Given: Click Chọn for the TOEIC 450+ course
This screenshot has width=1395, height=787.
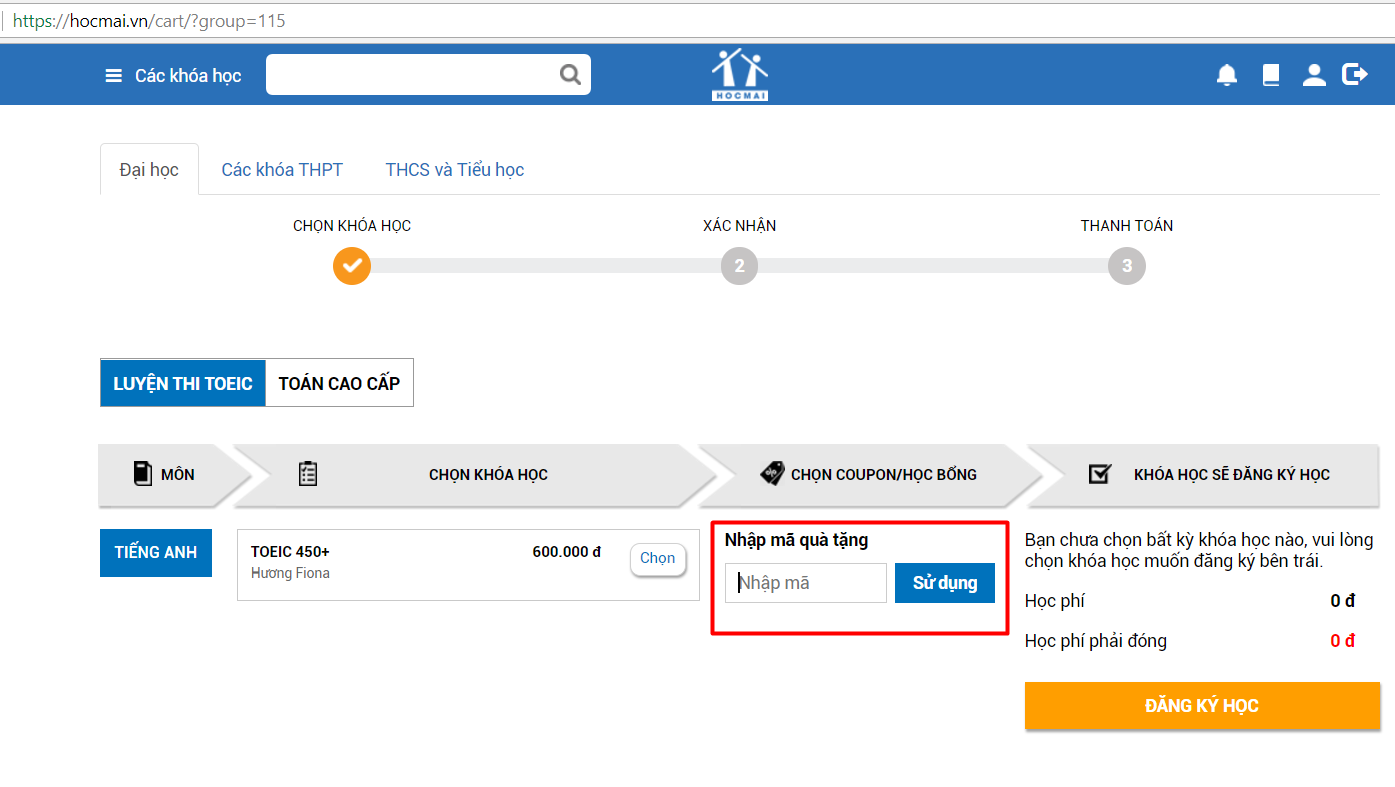Looking at the screenshot, I should [658, 559].
